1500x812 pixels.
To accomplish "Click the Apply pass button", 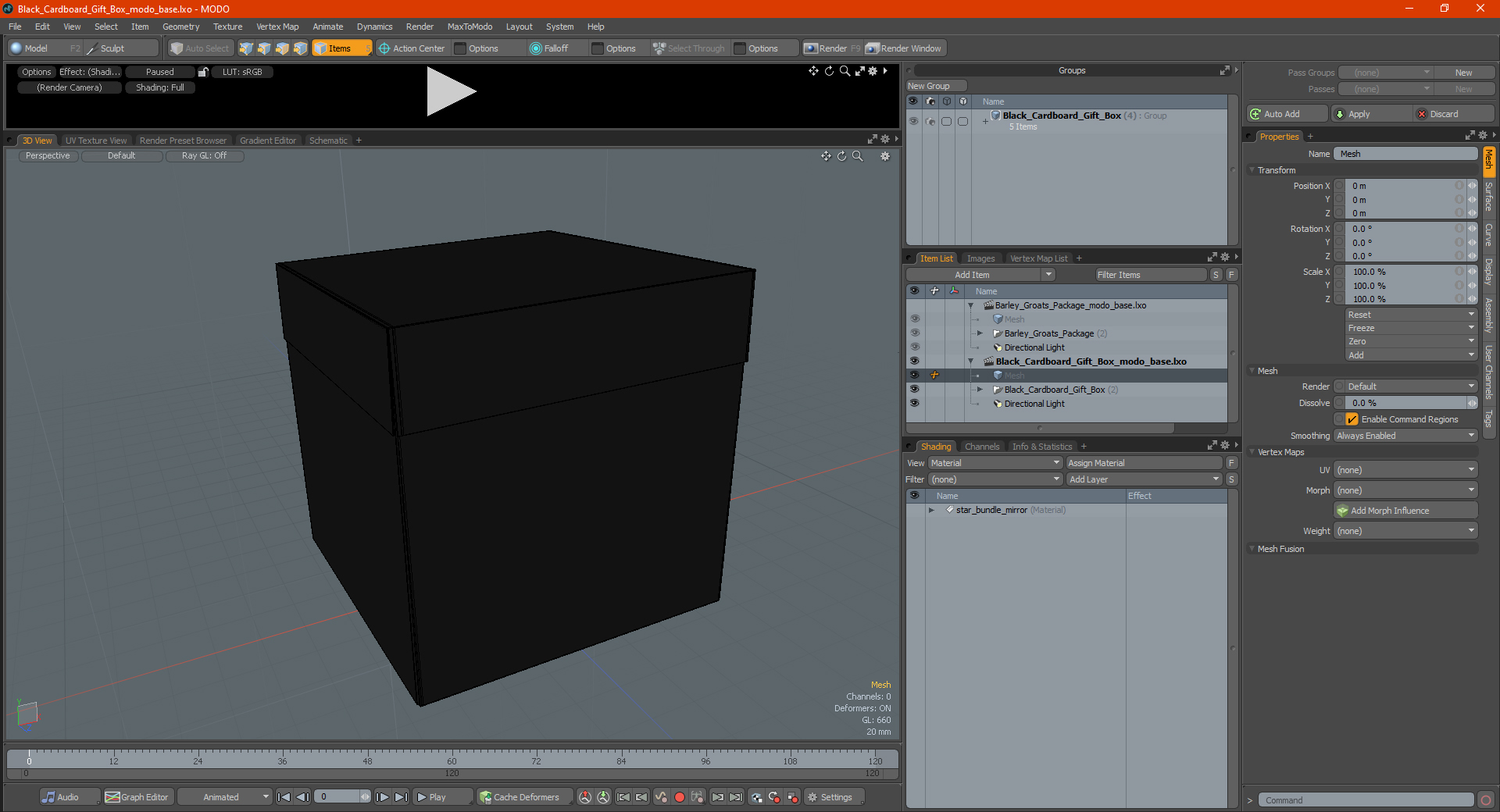I will tap(1371, 114).
